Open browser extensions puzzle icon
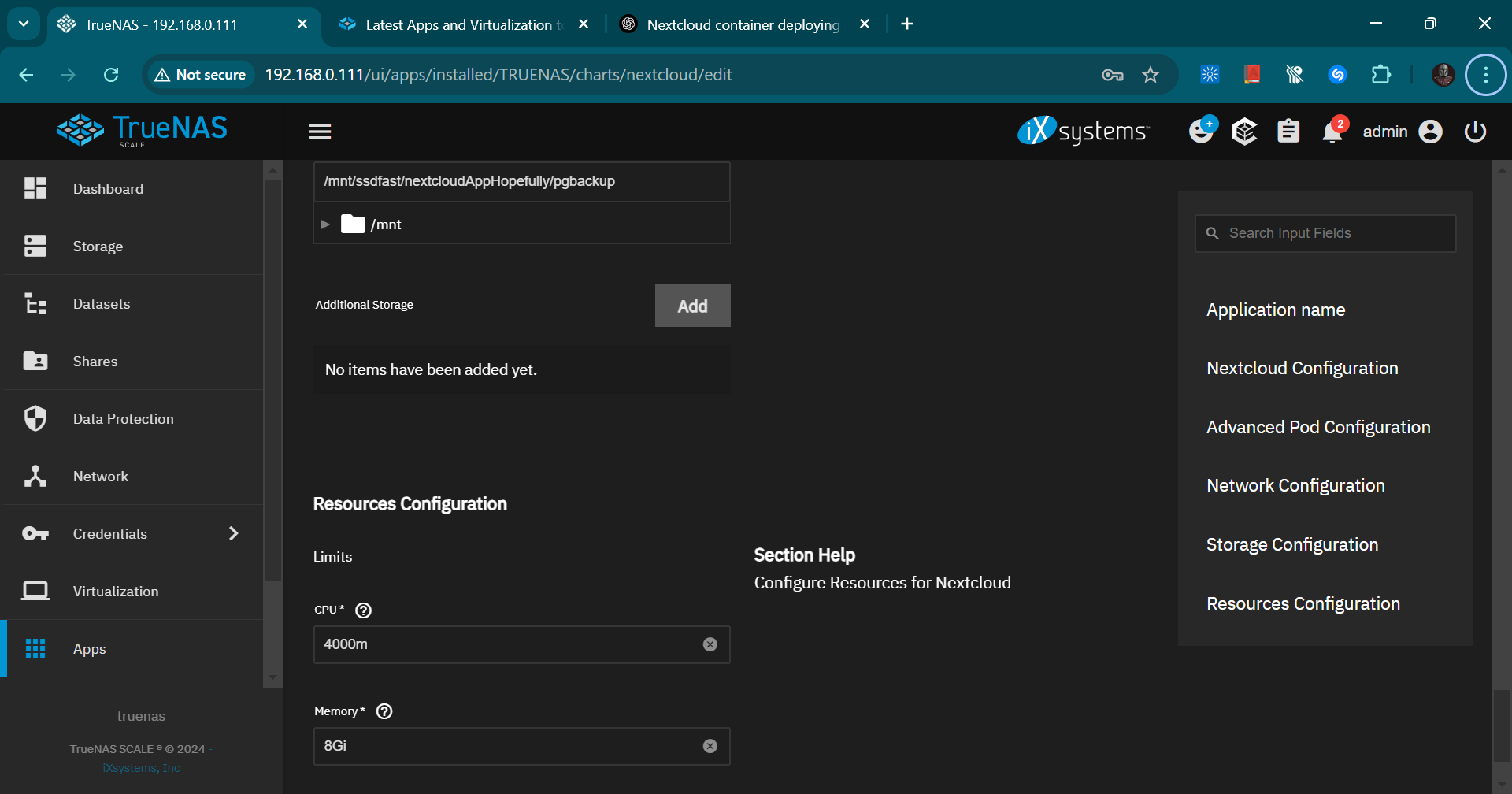Screen dimensions: 1512x794 click(x=1381, y=75)
